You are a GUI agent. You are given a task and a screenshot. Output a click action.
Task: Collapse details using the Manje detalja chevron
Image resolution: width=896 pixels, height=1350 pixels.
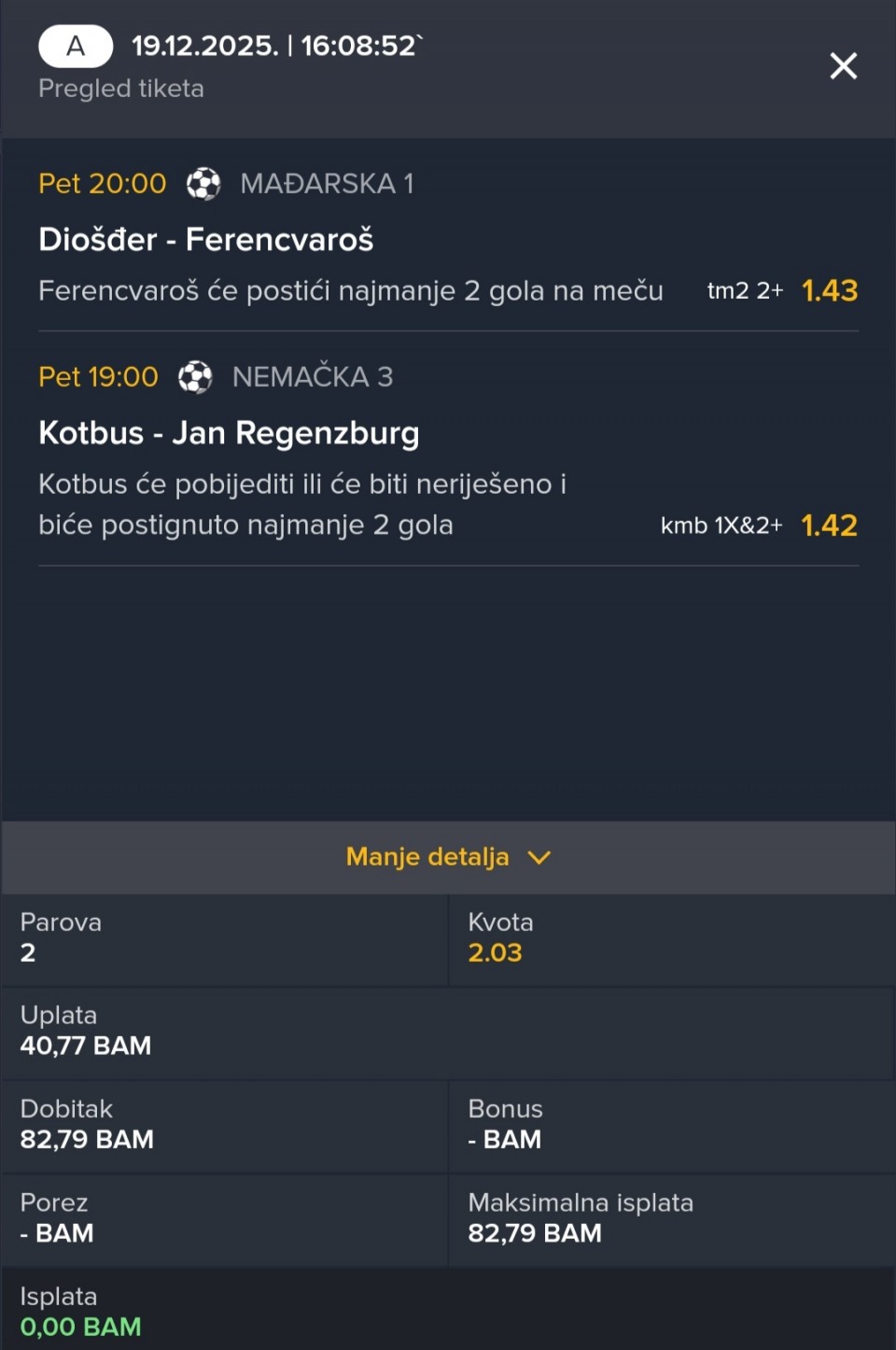pyautogui.click(x=539, y=857)
